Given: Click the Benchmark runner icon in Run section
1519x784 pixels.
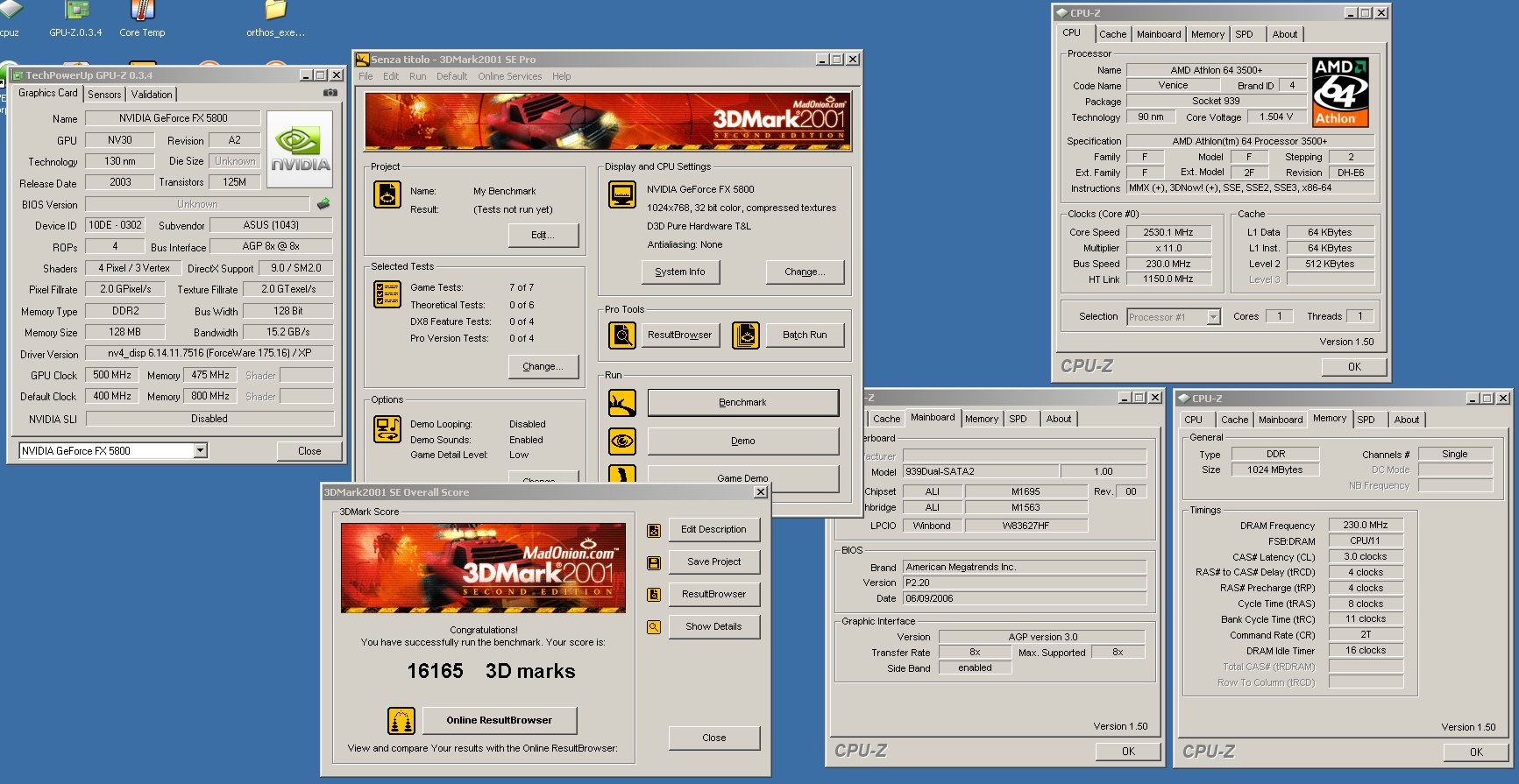Looking at the screenshot, I should [x=622, y=403].
